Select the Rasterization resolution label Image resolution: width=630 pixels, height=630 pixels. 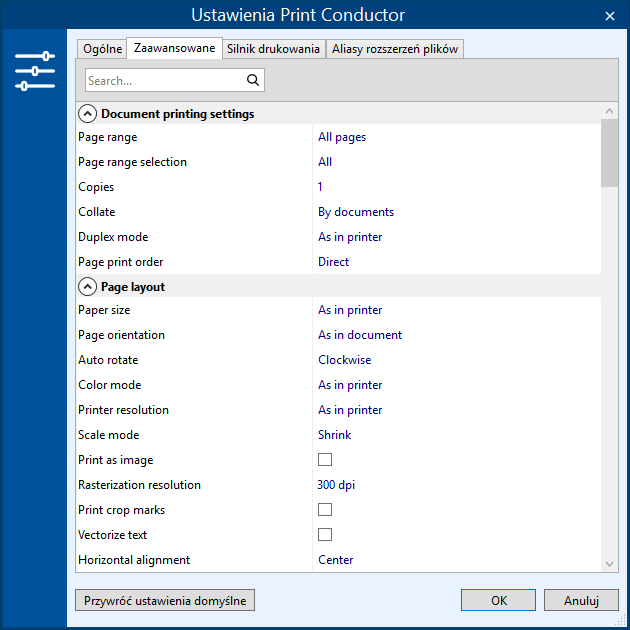139,485
